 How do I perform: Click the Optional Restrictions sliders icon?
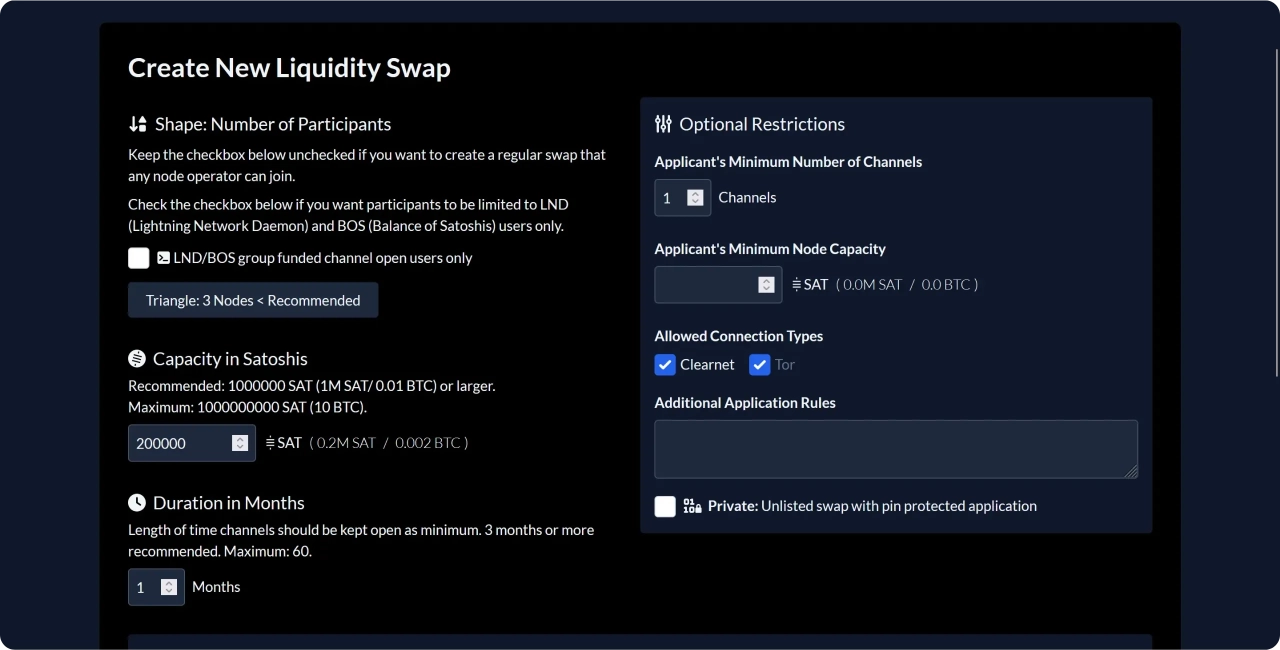(x=663, y=124)
